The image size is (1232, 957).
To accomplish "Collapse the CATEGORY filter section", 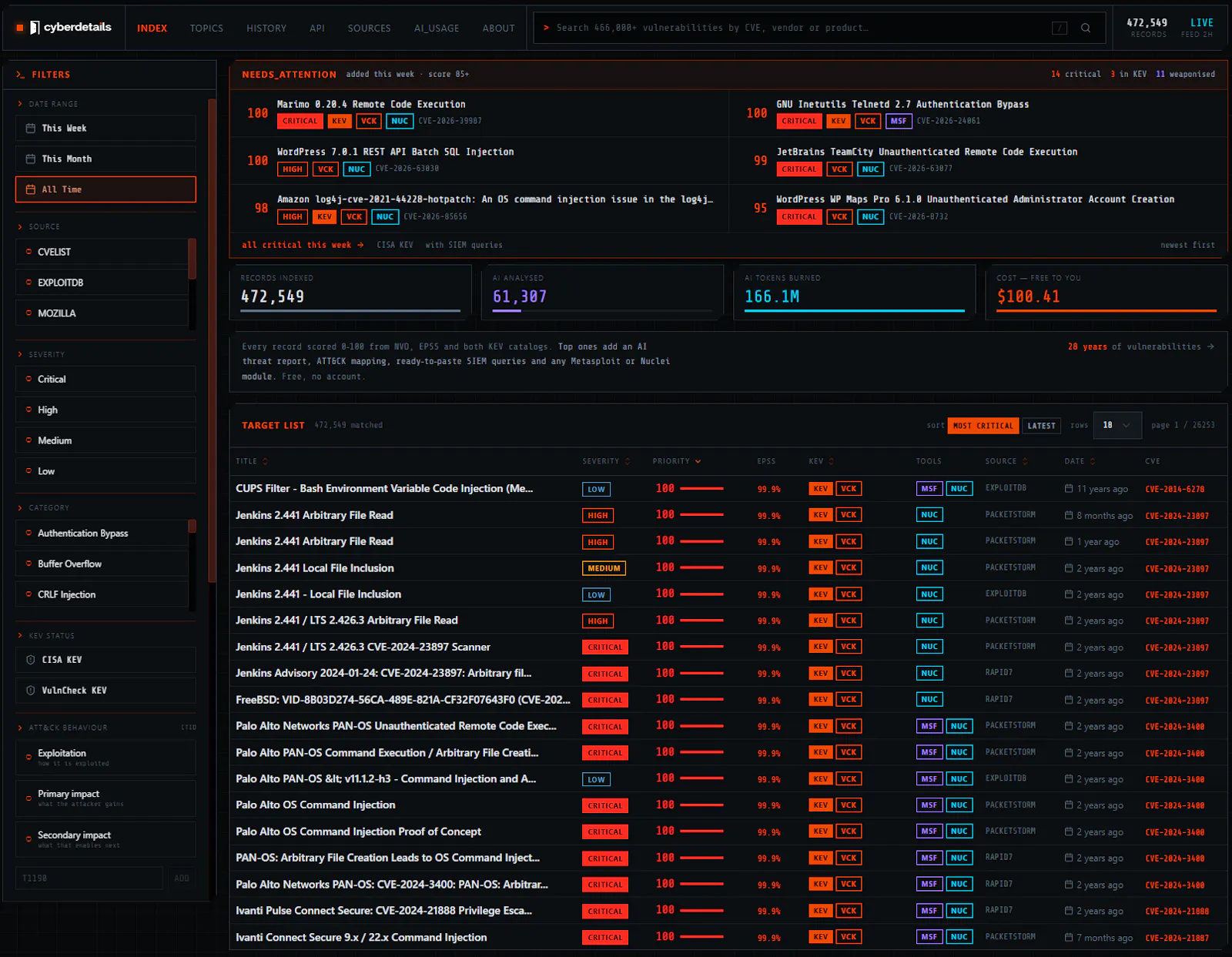I will pos(43,508).
